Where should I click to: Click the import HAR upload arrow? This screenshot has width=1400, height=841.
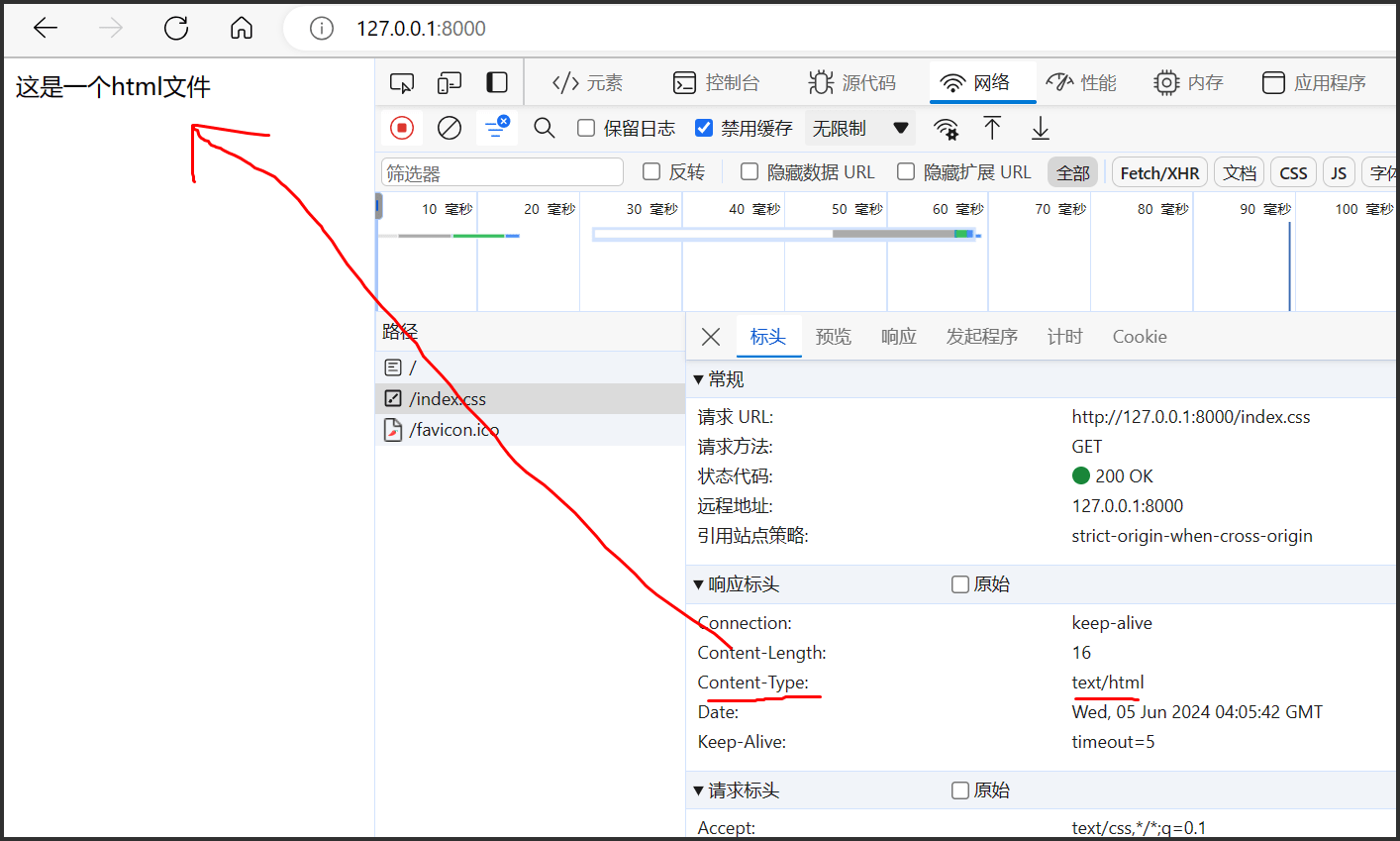(992, 128)
